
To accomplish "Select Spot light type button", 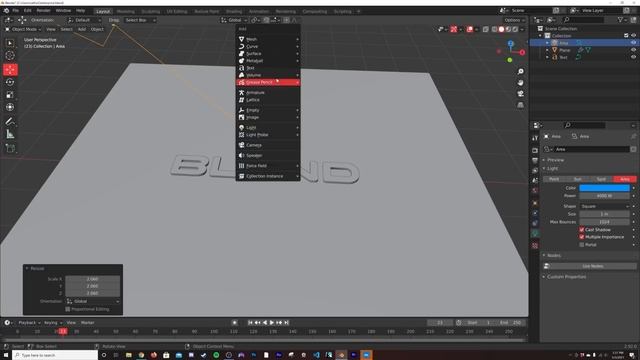I will click(601, 179).
